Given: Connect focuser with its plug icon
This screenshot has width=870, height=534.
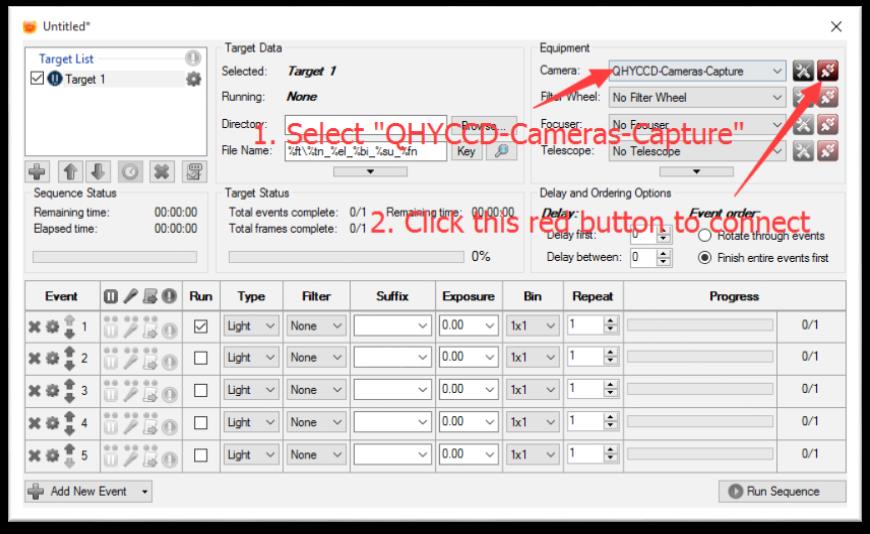Looking at the screenshot, I should point(827,124).
